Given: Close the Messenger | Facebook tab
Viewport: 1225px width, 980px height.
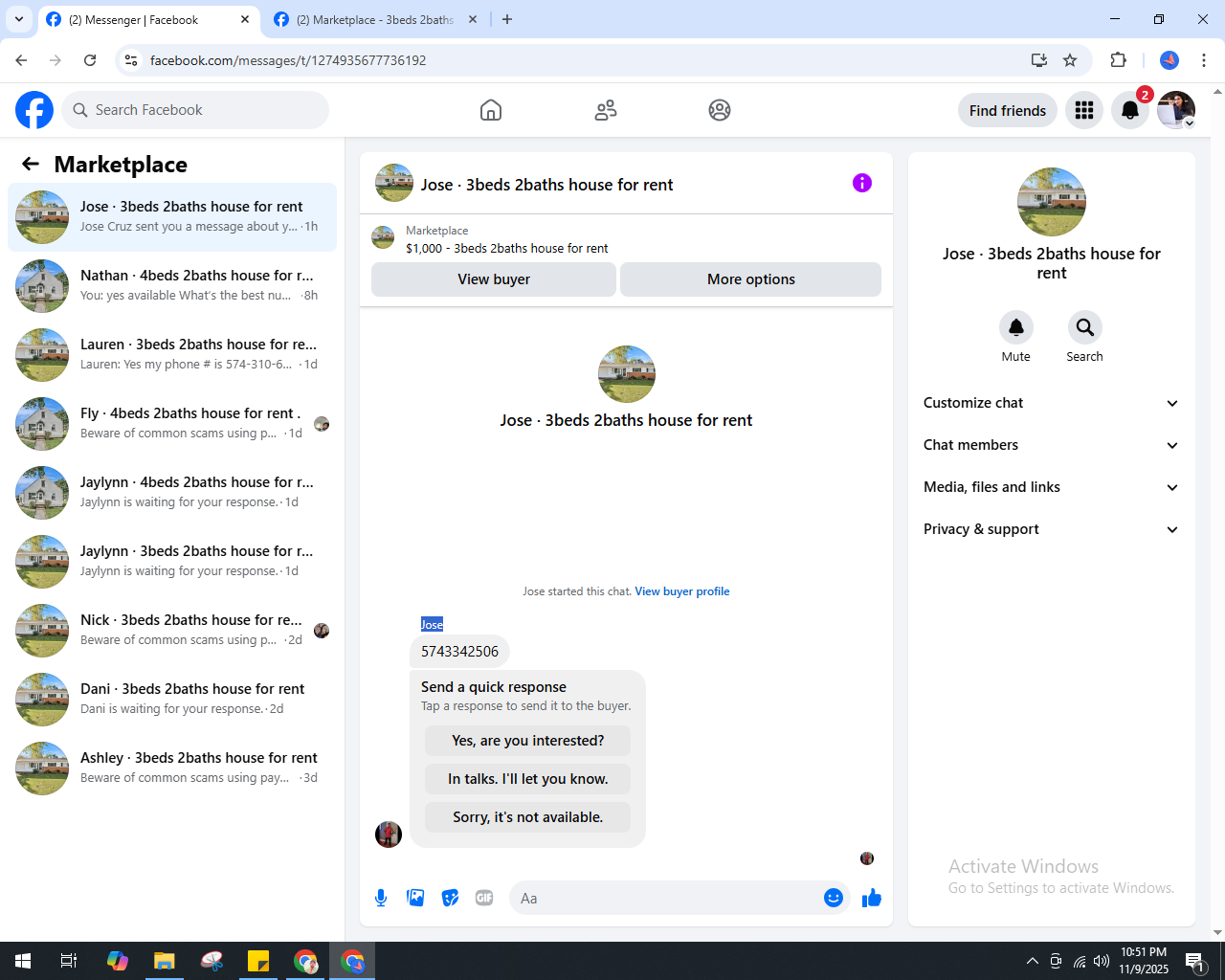Looking at the screenshot, I should pyautogui.click(x=245, y=19).
